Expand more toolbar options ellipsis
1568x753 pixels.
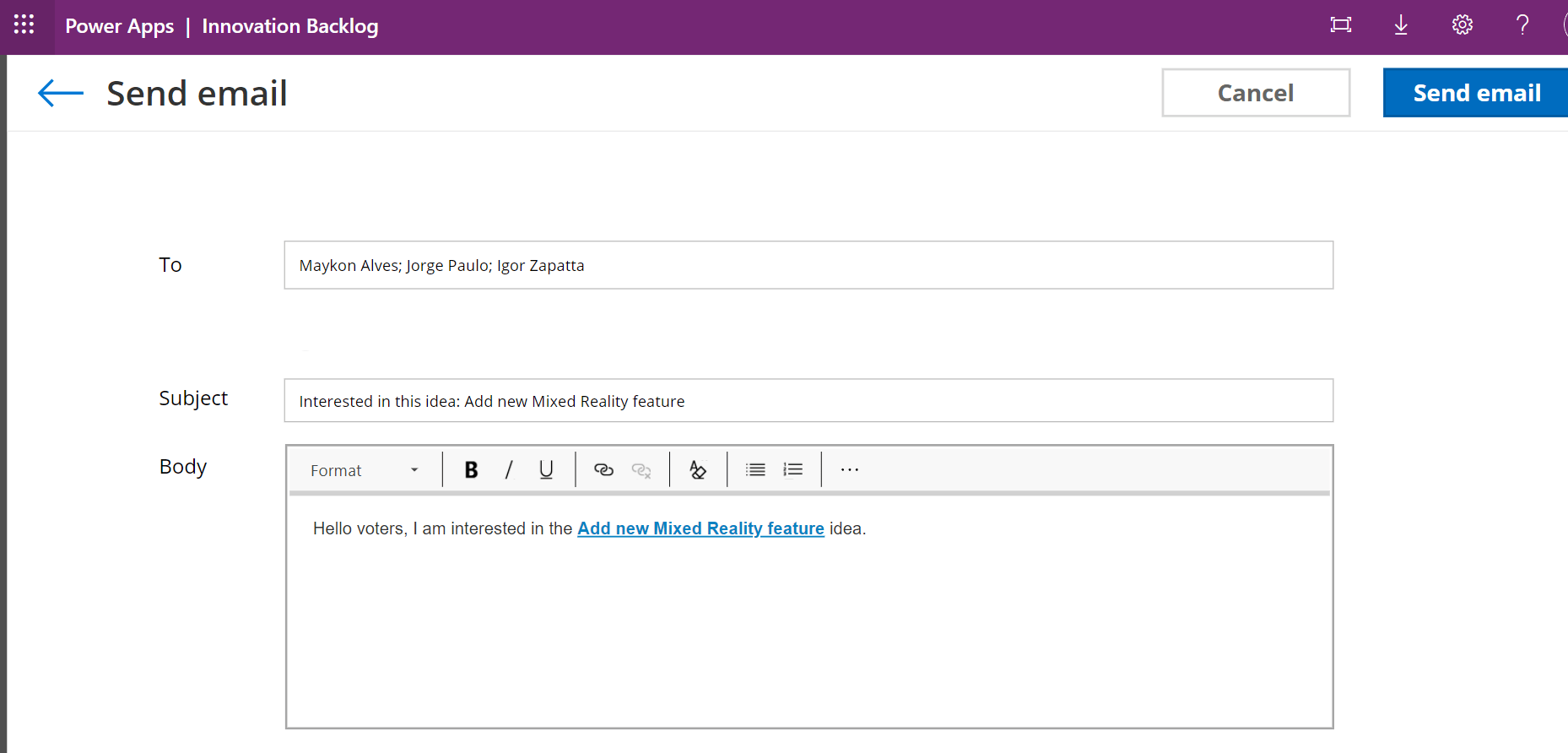[x=850, y=470]
